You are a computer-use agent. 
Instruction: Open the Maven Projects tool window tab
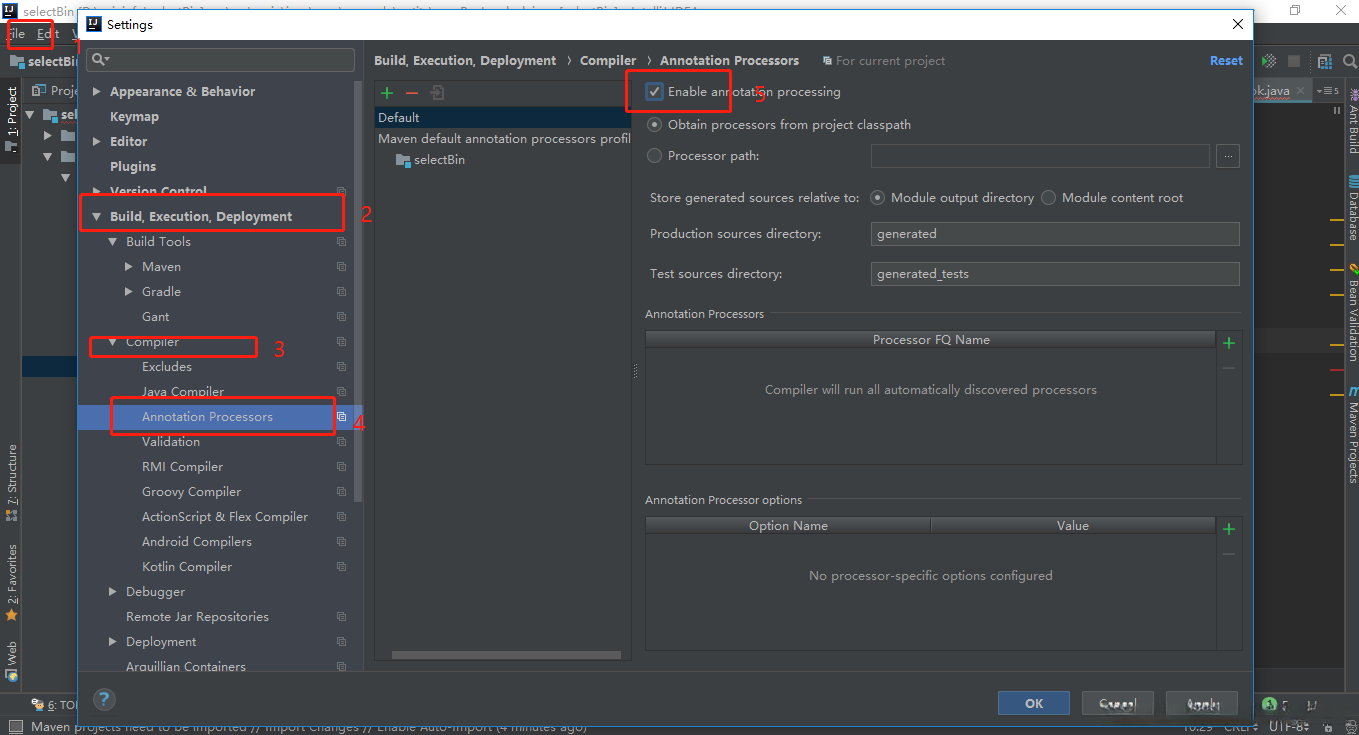pyautogui.click(x=1352, y=435)
